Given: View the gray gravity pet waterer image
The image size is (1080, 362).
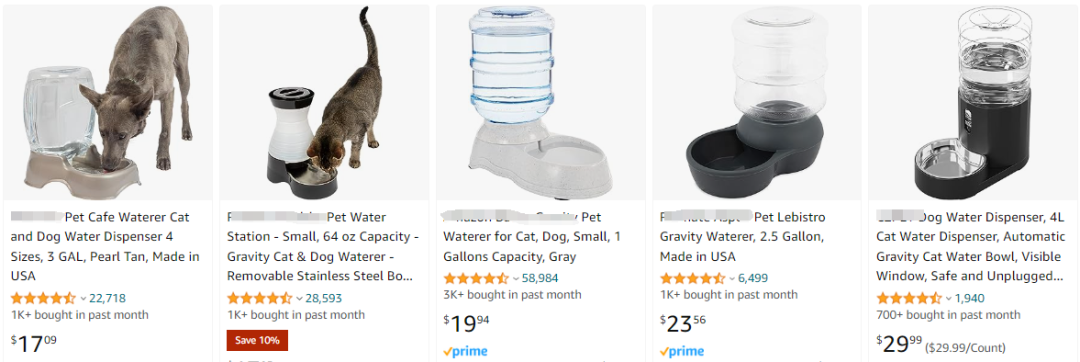Looking at the screenshot, I should [540, 103].
